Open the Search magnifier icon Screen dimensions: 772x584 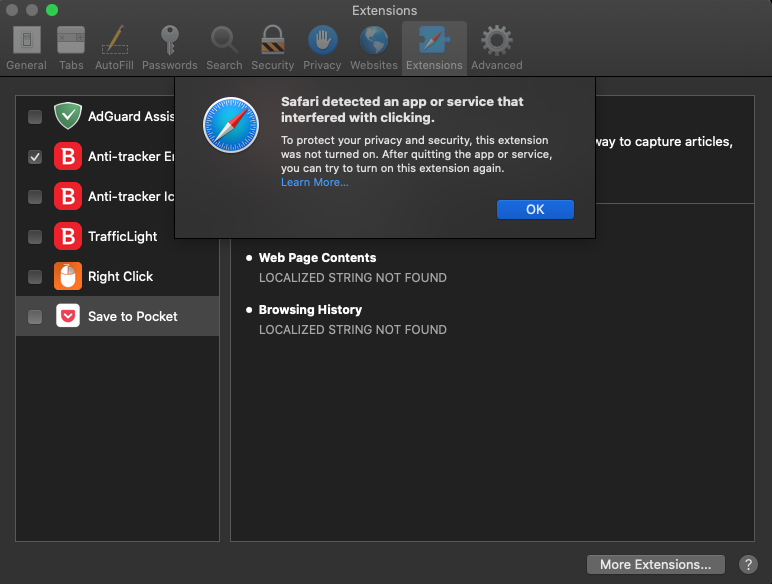[225, 39]
